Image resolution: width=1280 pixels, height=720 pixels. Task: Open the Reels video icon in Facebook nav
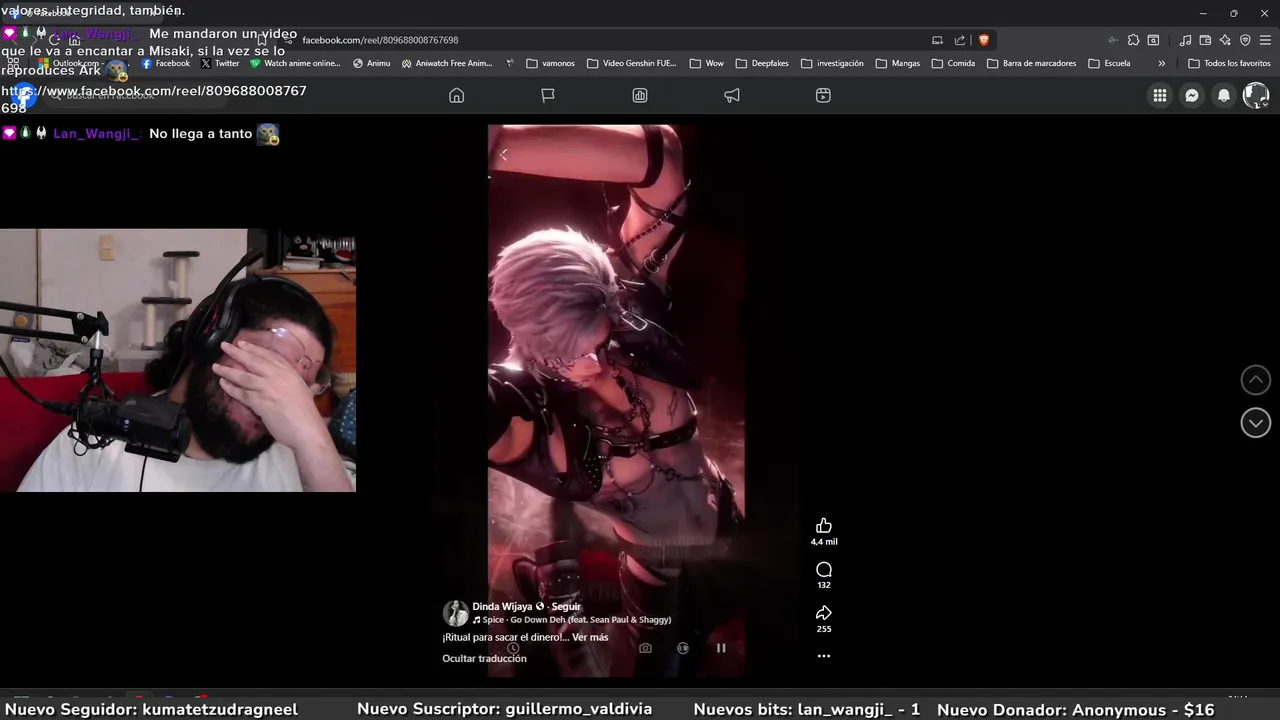tap(823, 95)
